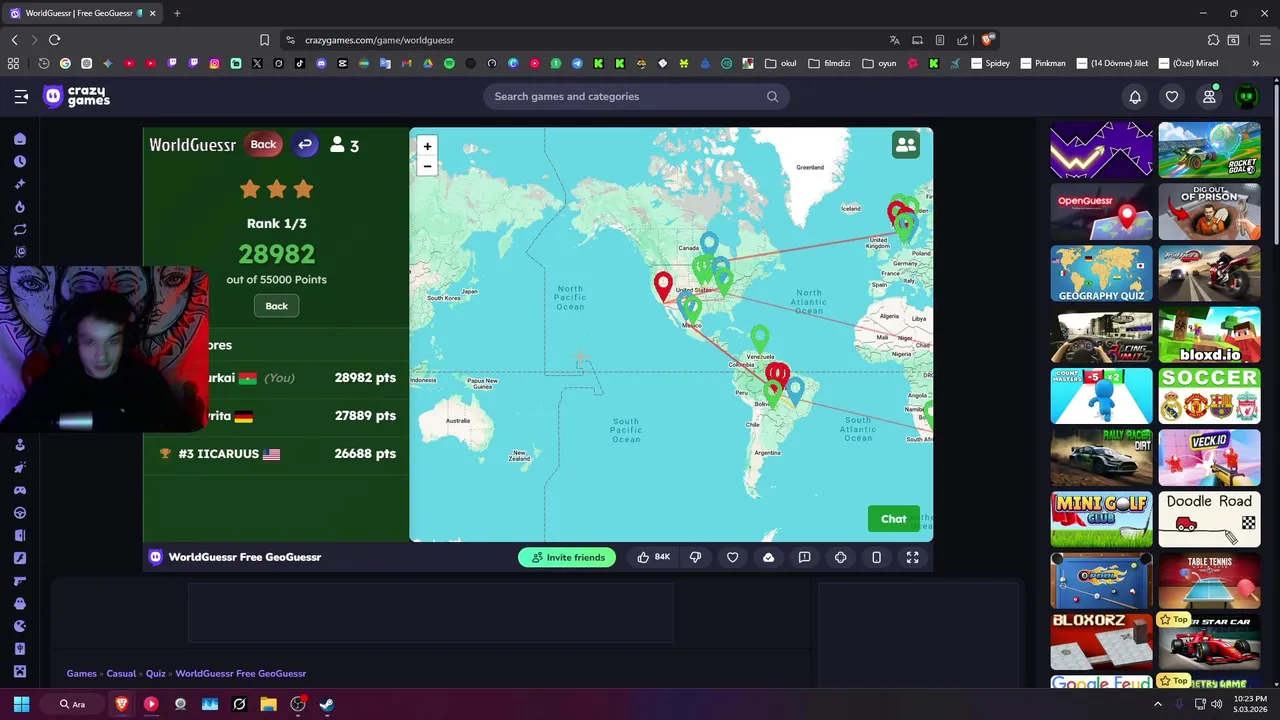Open Steam from the taskbar

(x=327, y=704)
